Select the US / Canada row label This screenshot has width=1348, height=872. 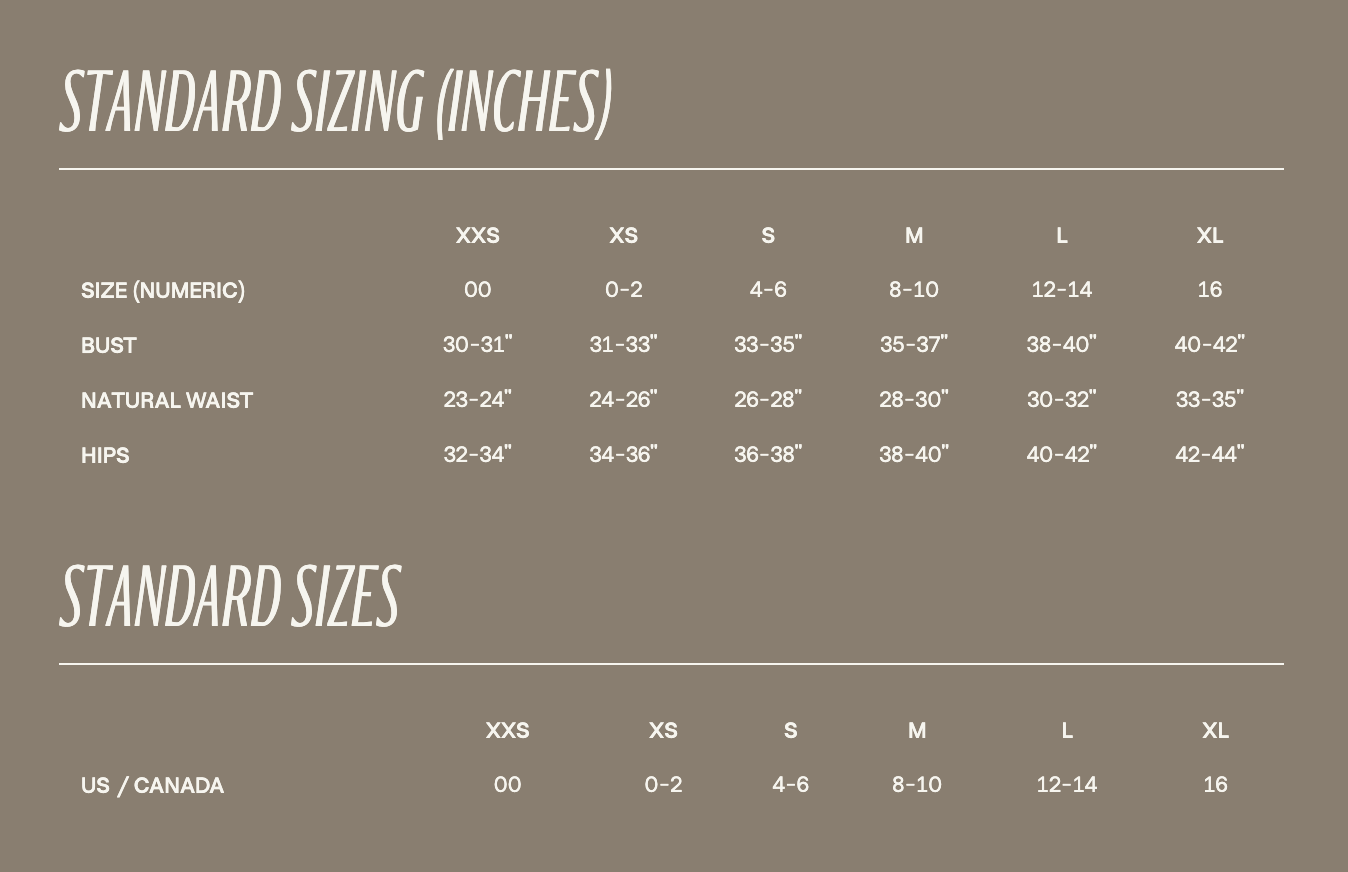click(152, 786)
